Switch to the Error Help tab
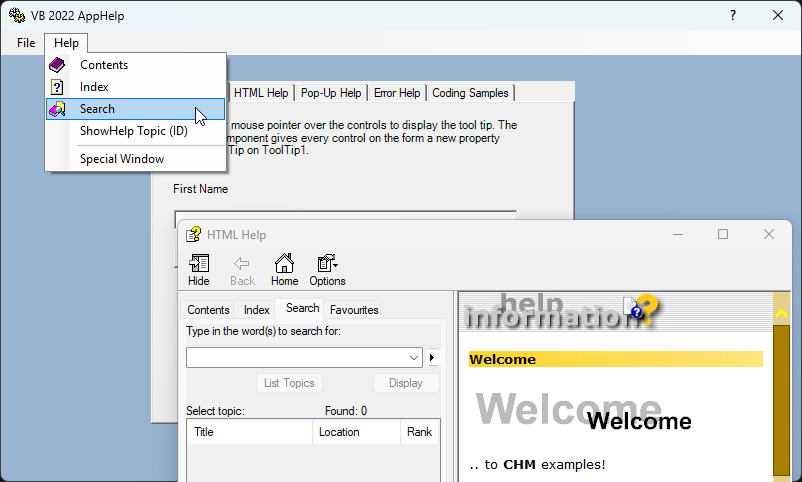Viewport: 802px width, 482px height. pyautogui.click(x=397, y=93)
